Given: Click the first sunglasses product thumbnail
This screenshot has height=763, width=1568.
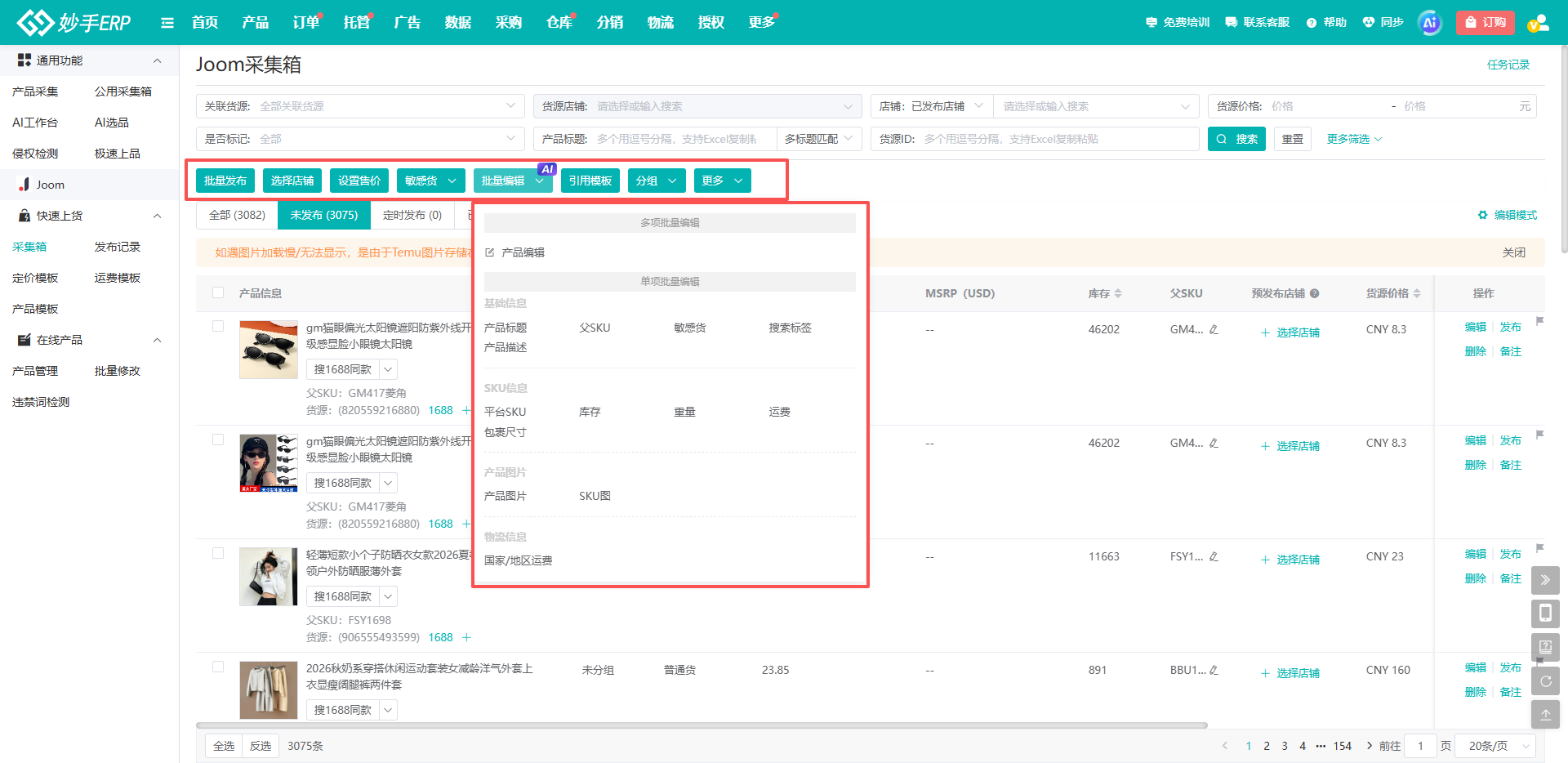Looking at the screenshot, I should click(268, 350).
